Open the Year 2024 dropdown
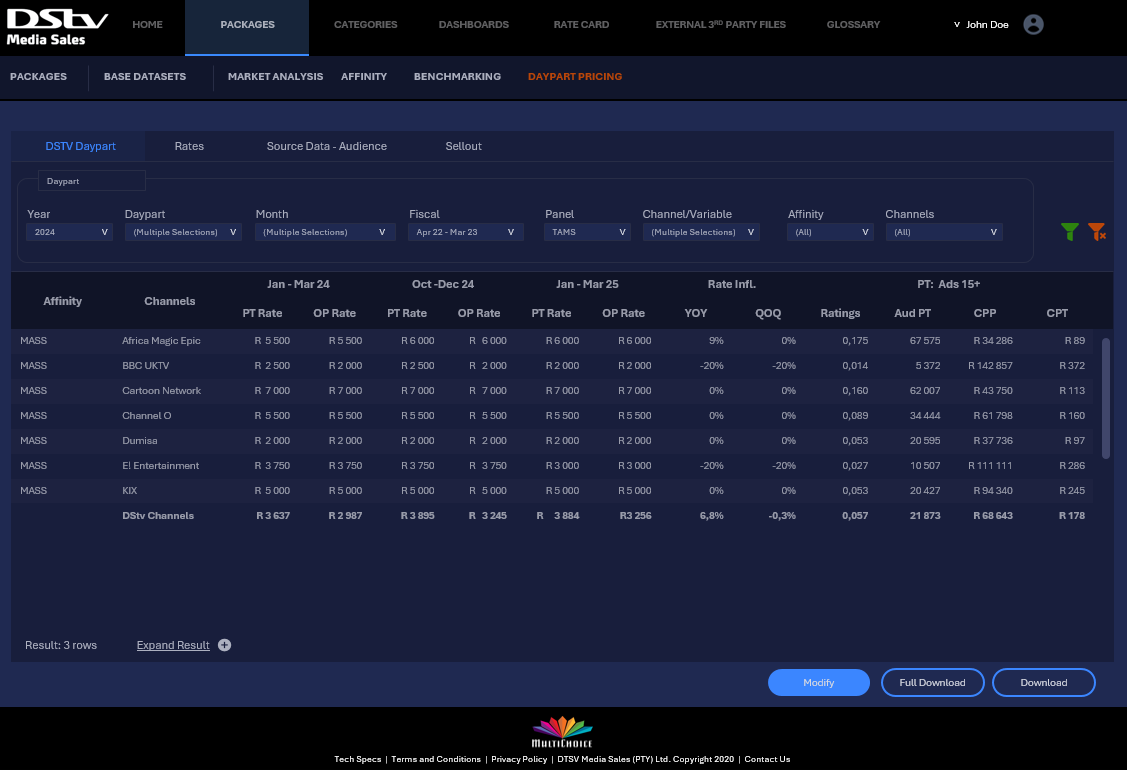 click(69, 232)
